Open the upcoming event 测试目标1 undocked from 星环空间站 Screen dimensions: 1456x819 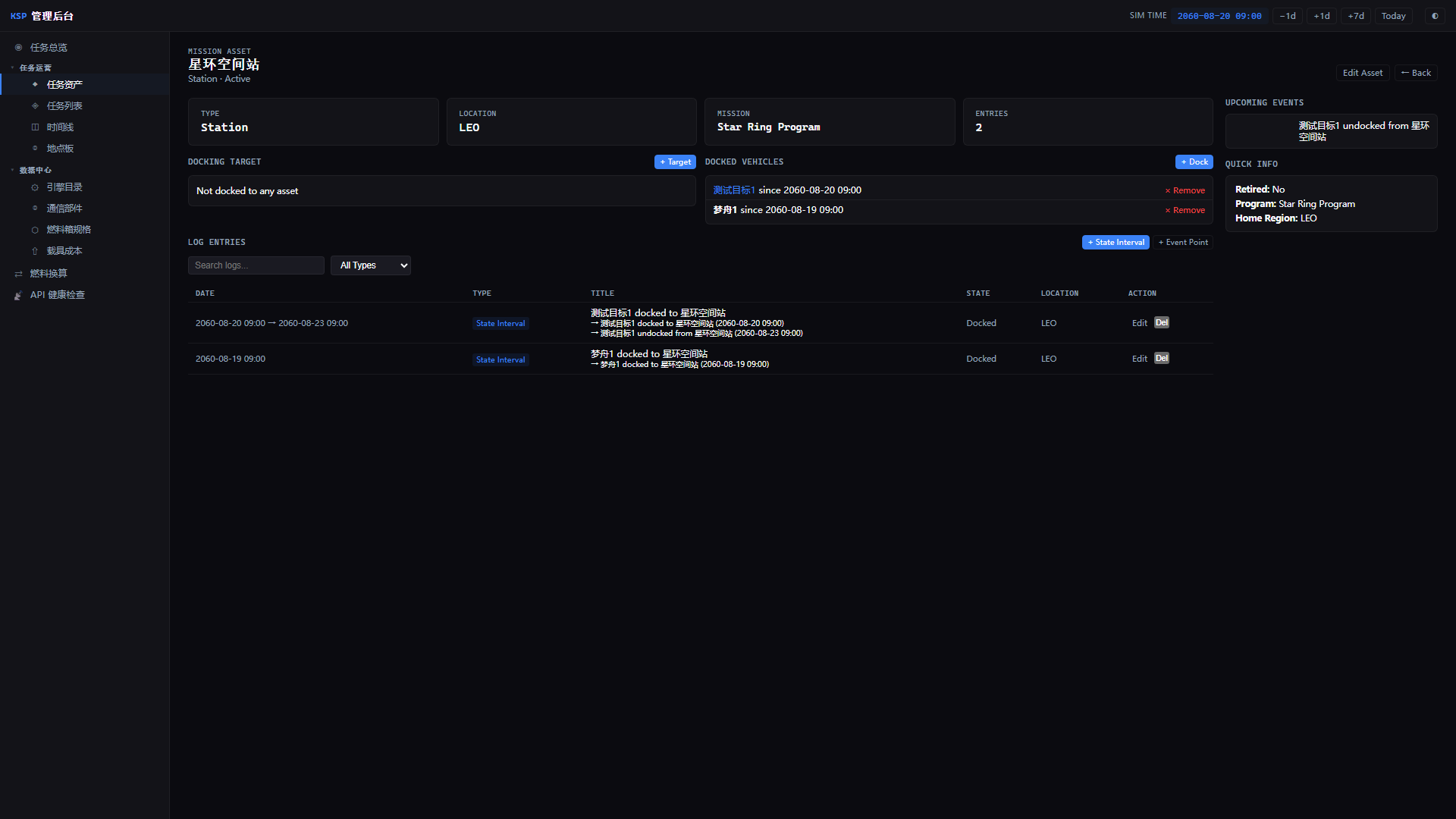[1332, 131]
